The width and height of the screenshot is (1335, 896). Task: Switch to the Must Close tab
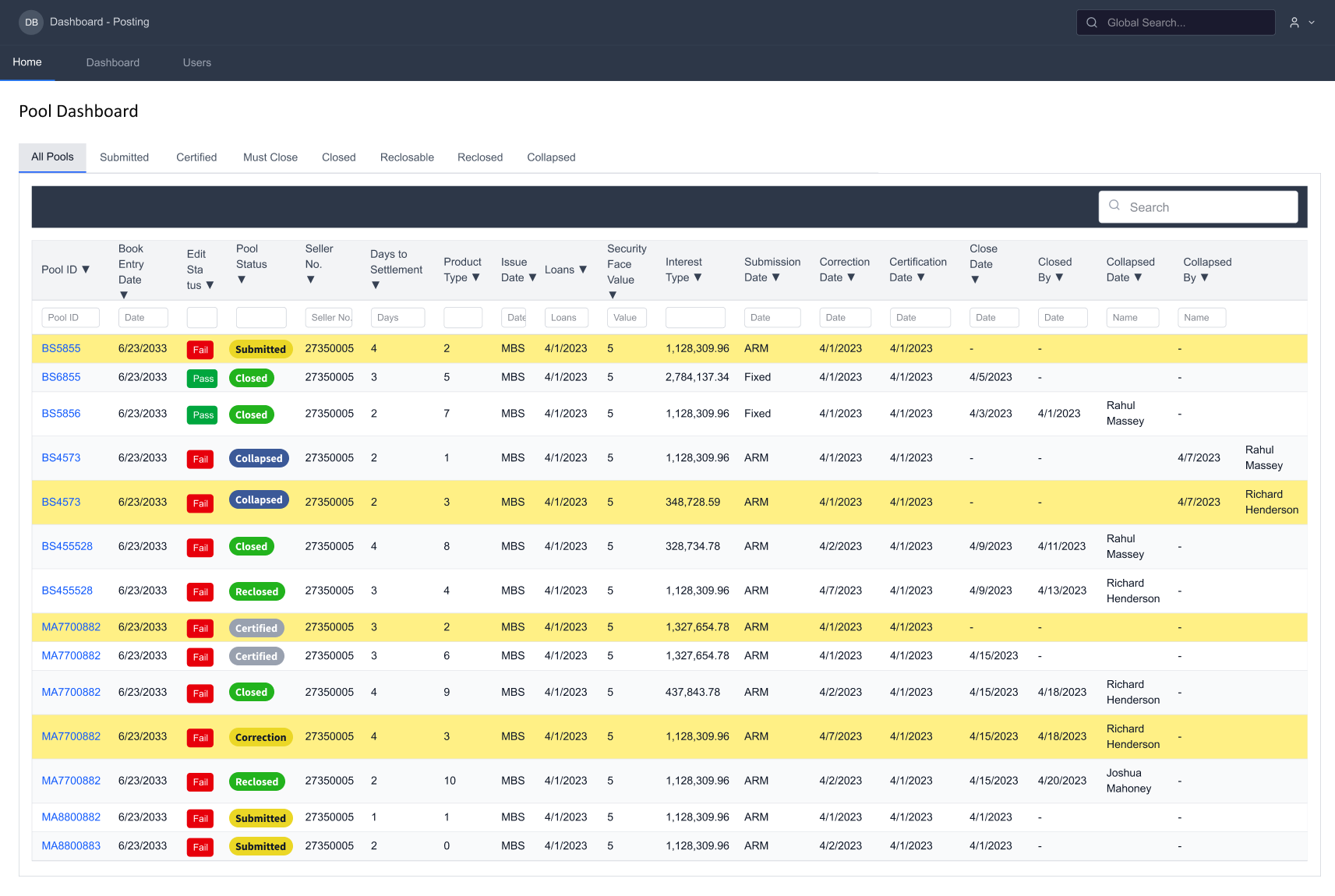pos(270,157)
